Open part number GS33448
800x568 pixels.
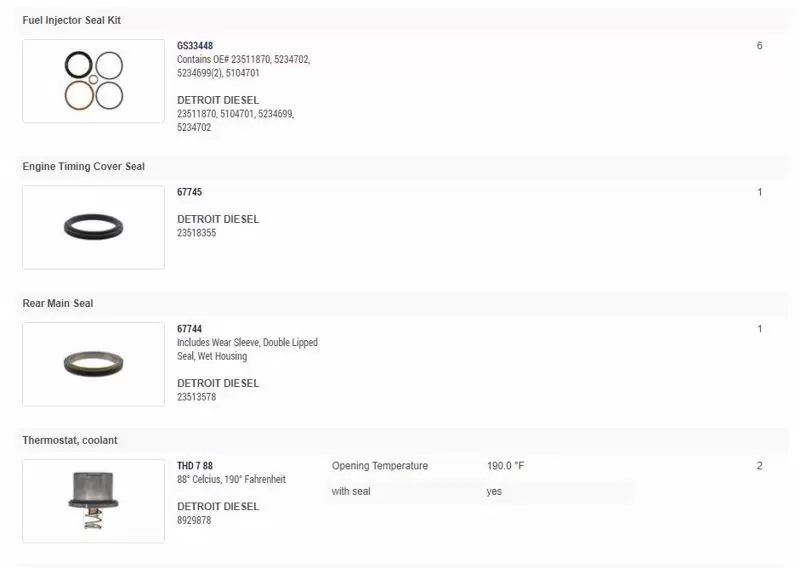coord(195,45)
